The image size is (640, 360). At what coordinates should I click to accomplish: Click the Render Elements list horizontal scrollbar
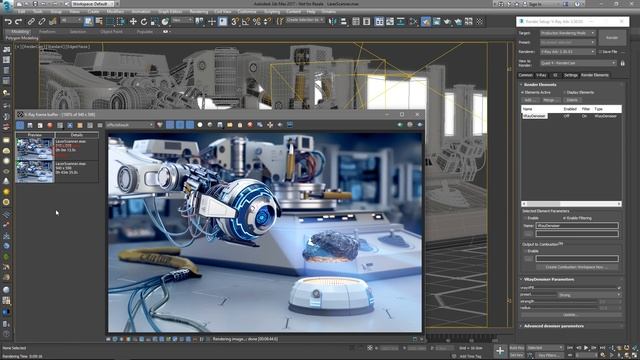tap(571, 204)
